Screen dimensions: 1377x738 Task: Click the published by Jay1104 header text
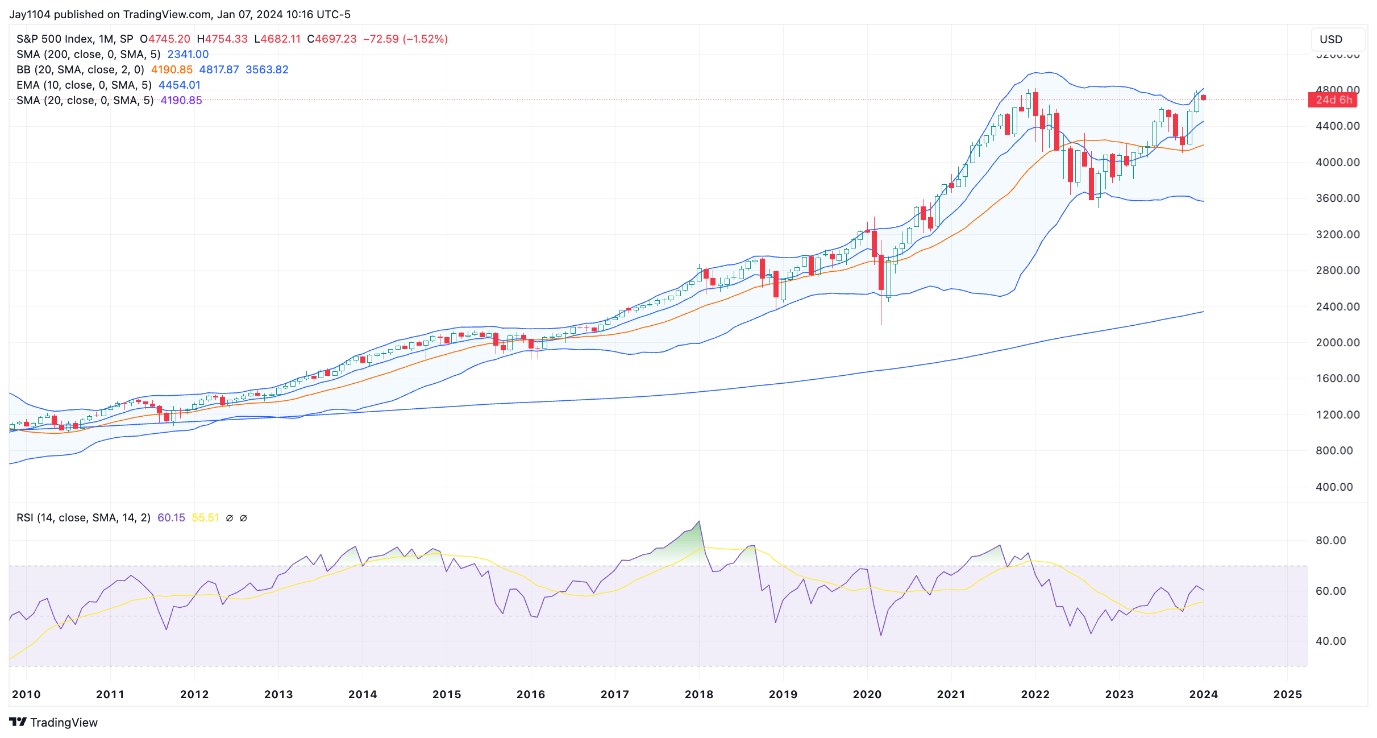point(180,14)
